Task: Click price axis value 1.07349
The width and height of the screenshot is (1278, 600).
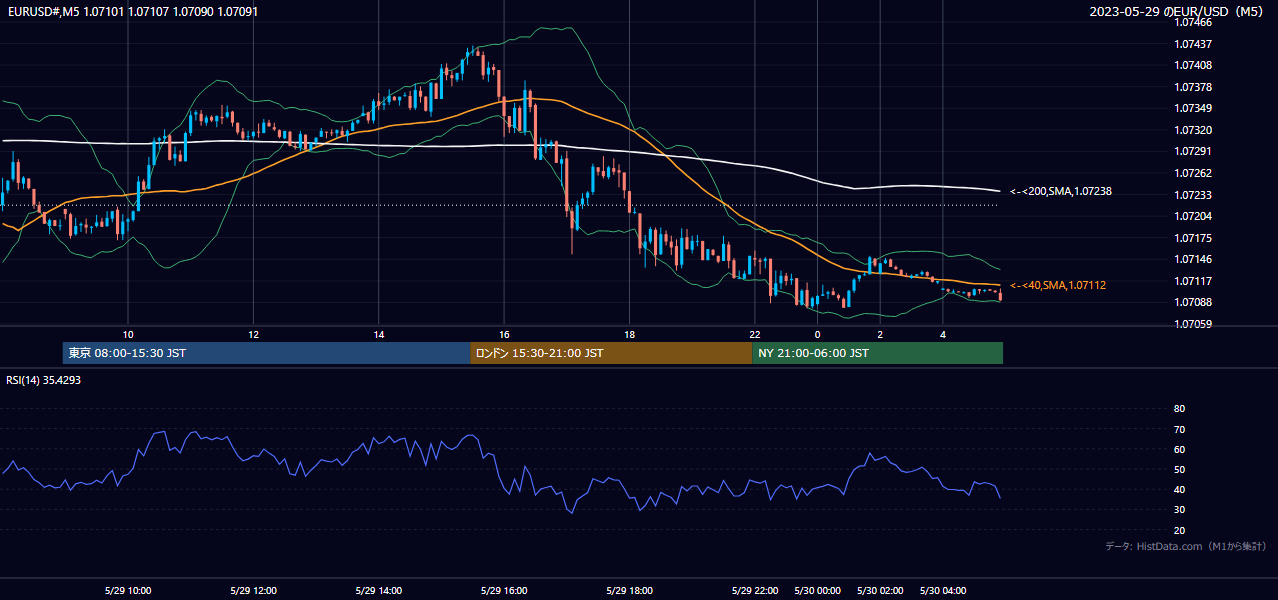Action: coord(1193,108)
